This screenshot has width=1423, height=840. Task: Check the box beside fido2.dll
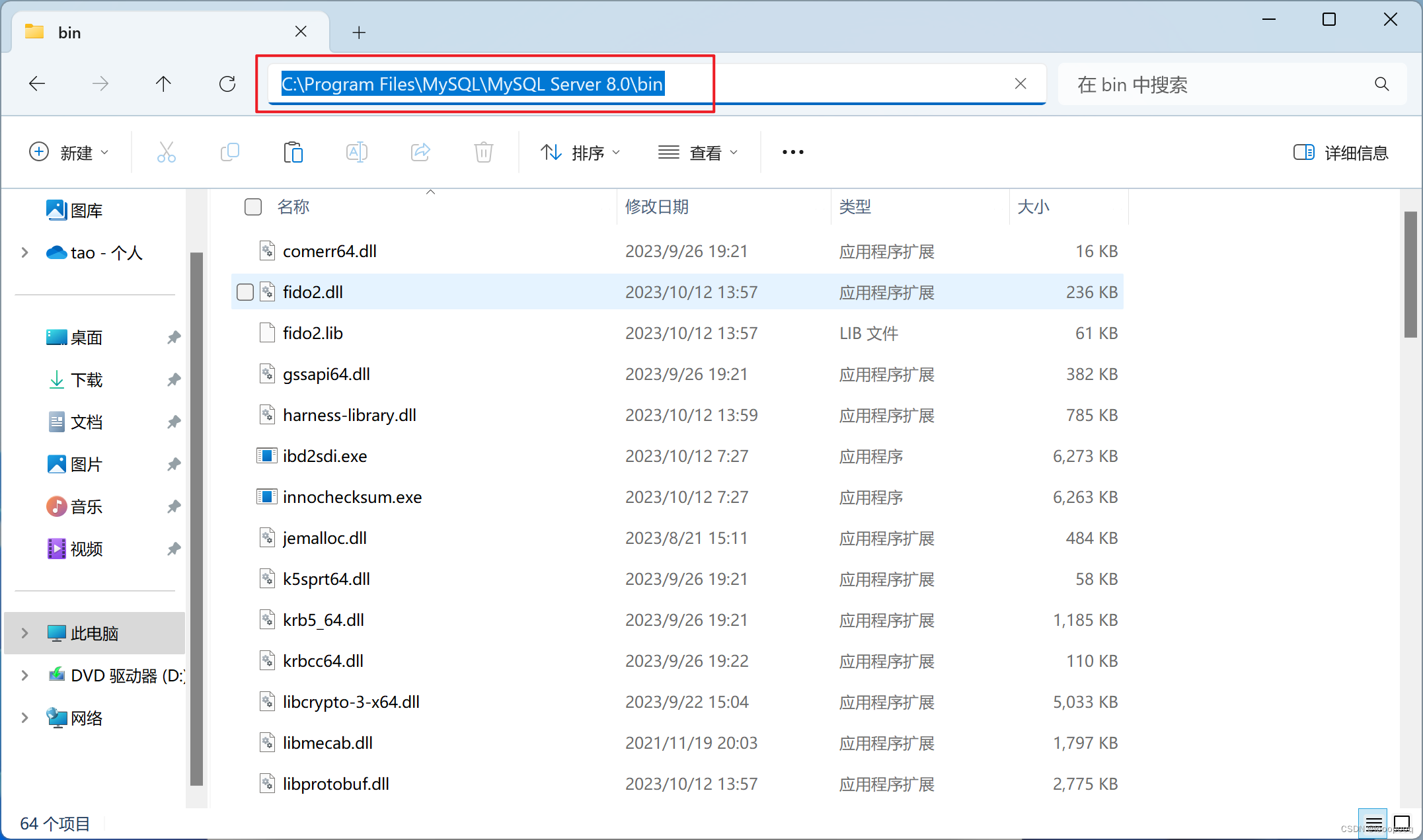pos(245,292)
